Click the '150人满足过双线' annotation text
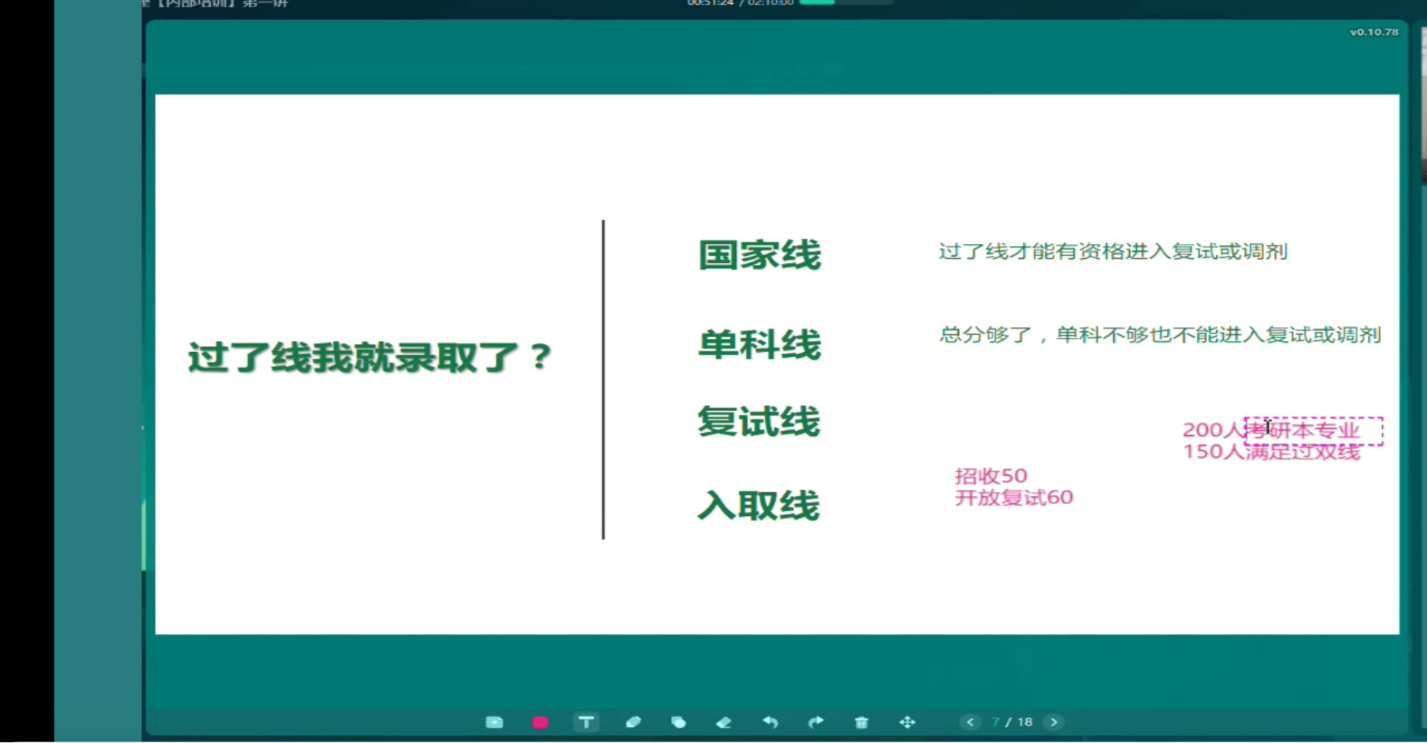This screenshot has width=1427, height=743. pyautogui.click(x=1271, y=452)
